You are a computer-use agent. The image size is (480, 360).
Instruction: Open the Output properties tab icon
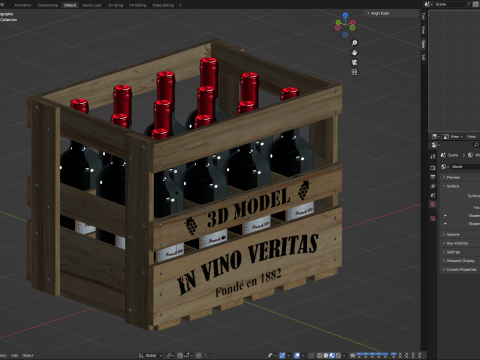point(433,177)
